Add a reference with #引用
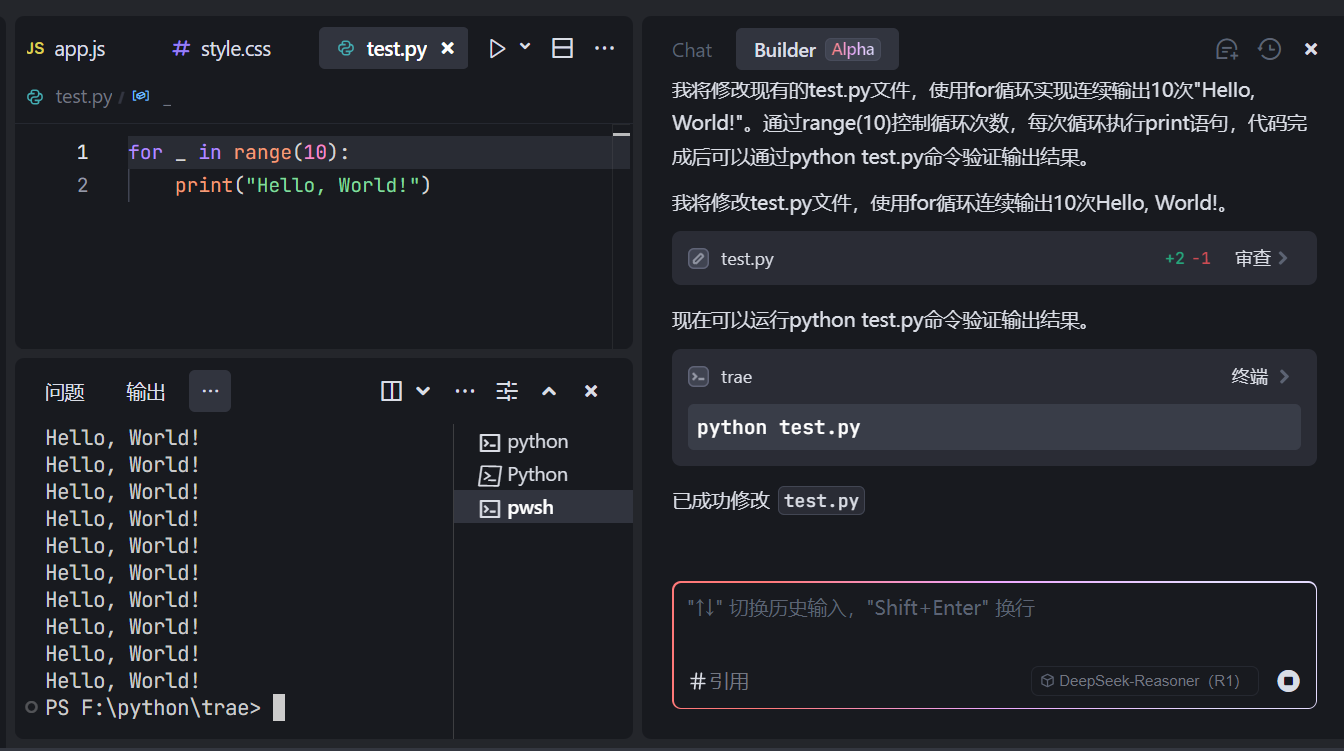Viewport: 1344px width, 751px height. pos(719,681)
